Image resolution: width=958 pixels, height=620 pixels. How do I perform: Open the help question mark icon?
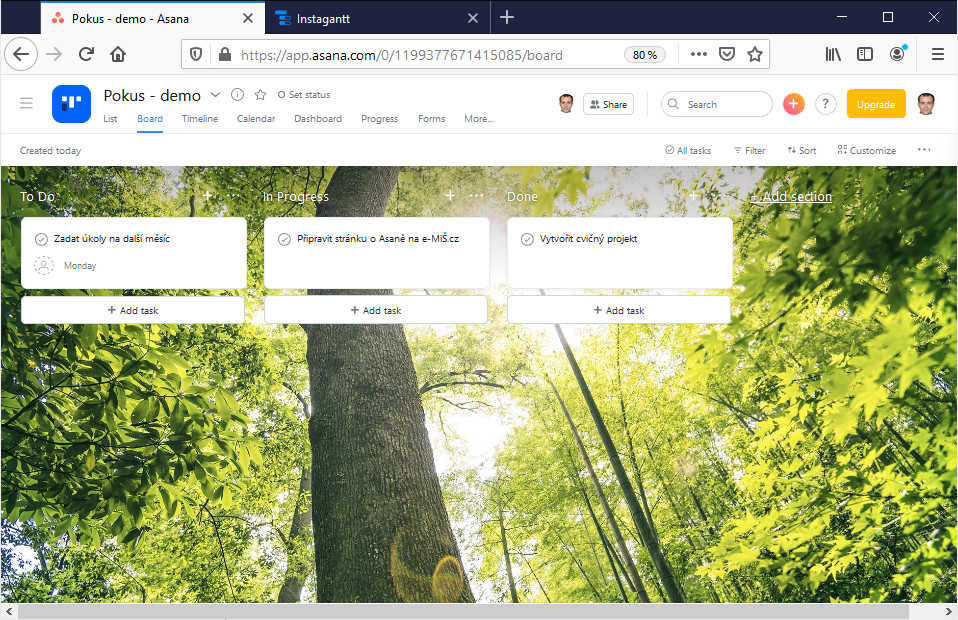[x=825, y=104]
